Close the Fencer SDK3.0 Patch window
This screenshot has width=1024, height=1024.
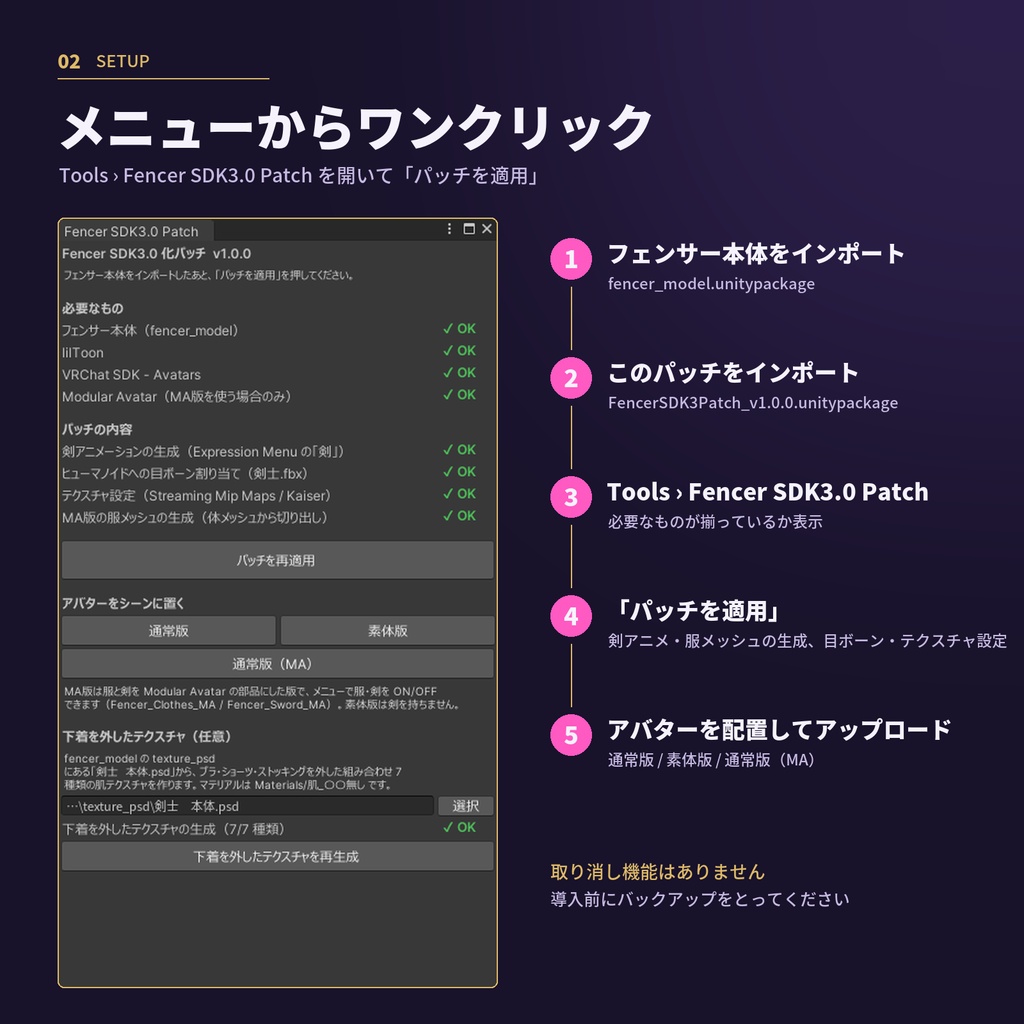[x=487, y=229]
